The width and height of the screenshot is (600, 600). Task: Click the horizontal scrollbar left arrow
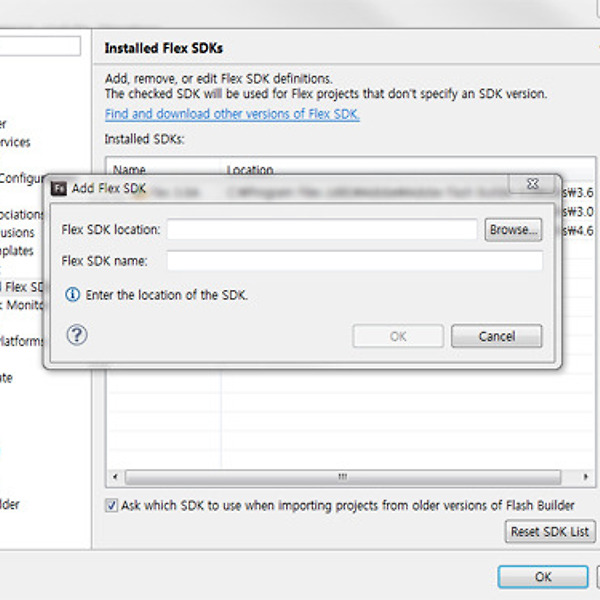[x=114, y=477]
